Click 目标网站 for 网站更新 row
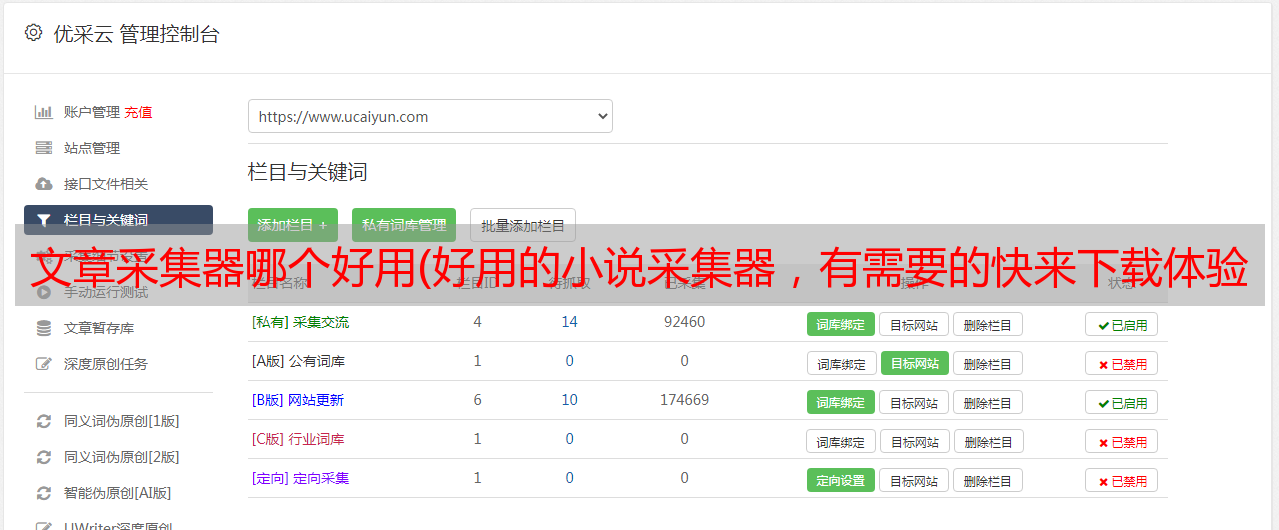Image resolution: width=1279 pixels, height=530 pixels. [x=914, y=402]
